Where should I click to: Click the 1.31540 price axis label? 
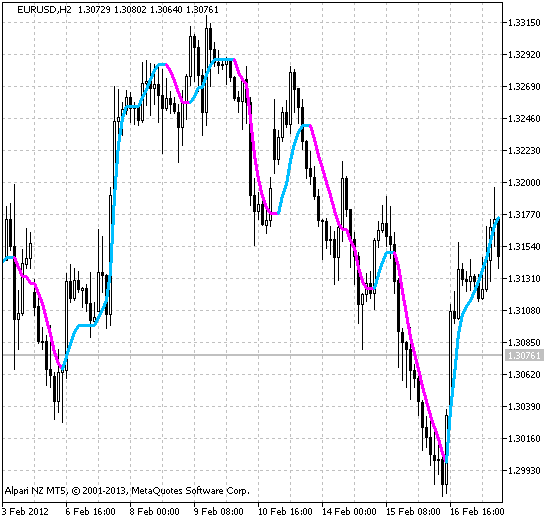click(524, 246)
